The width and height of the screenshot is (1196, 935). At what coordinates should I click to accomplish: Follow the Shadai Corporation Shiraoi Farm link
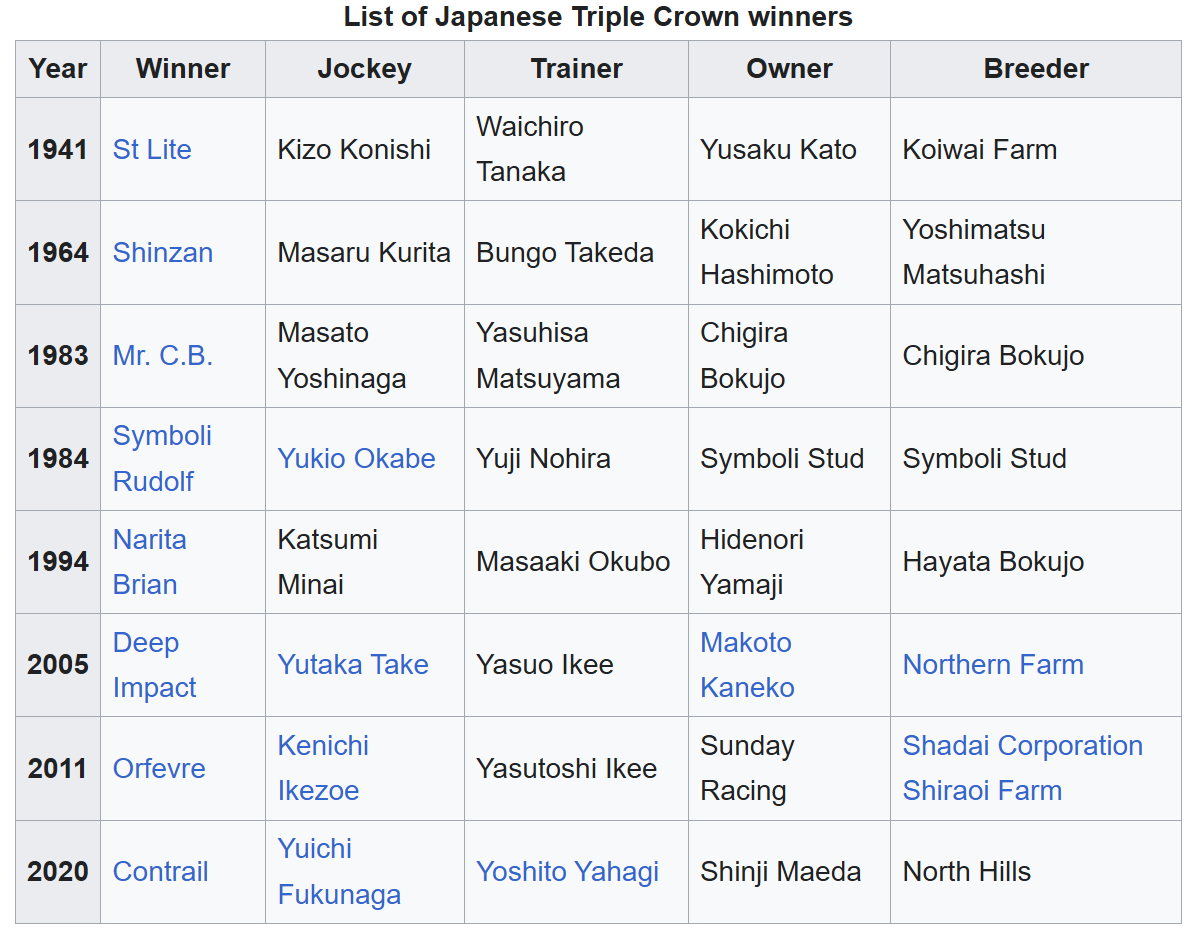[1022, 768]
